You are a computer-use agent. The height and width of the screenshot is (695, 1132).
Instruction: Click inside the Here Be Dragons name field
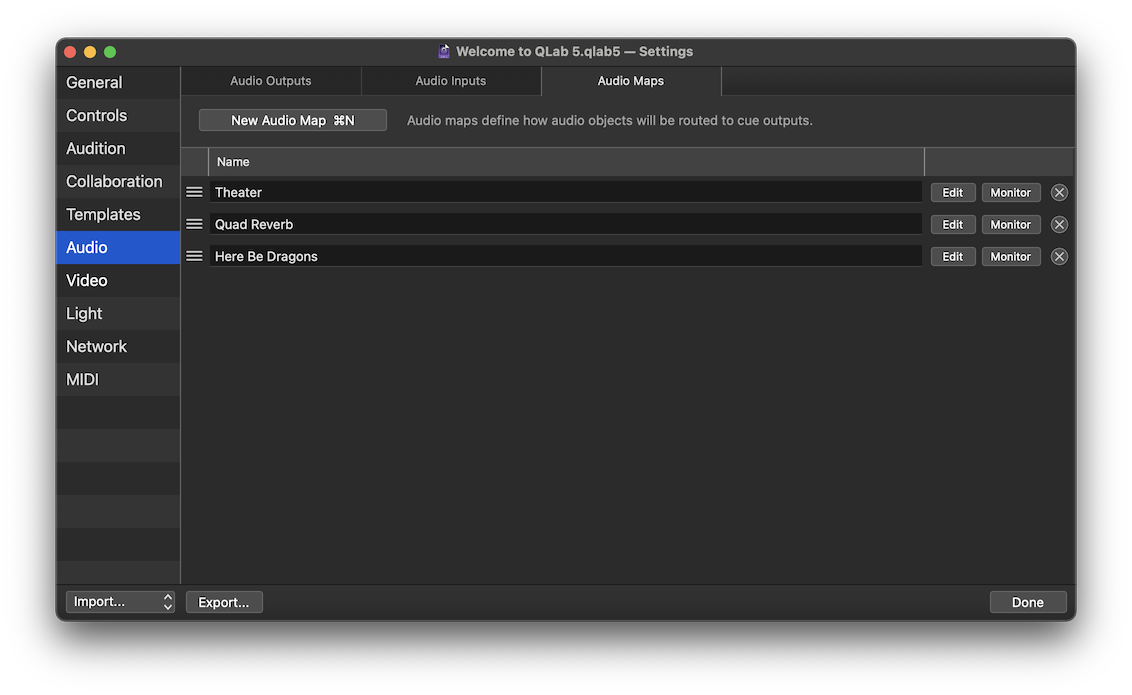pyautogui.click(x=500, y=255)
